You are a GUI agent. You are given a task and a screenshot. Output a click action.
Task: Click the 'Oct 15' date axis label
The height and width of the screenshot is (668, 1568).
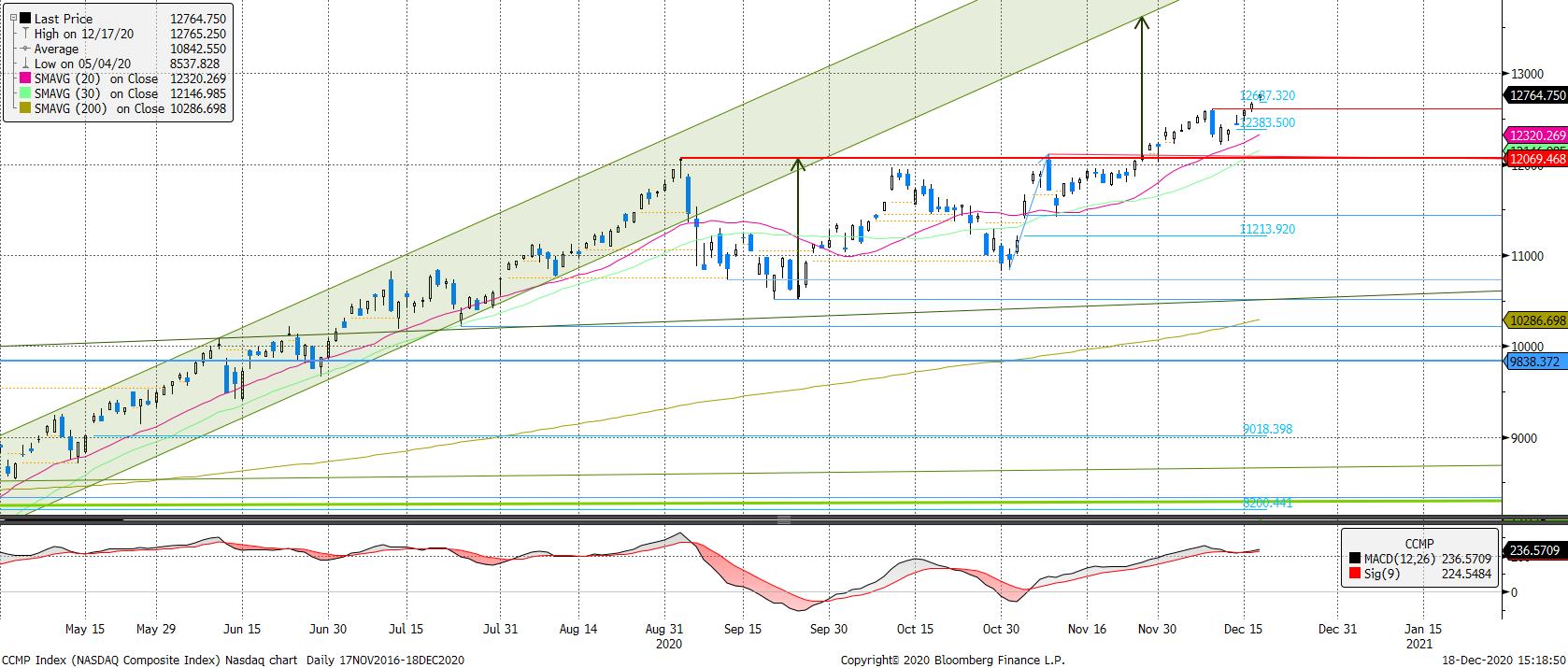(x=914, y=629)
